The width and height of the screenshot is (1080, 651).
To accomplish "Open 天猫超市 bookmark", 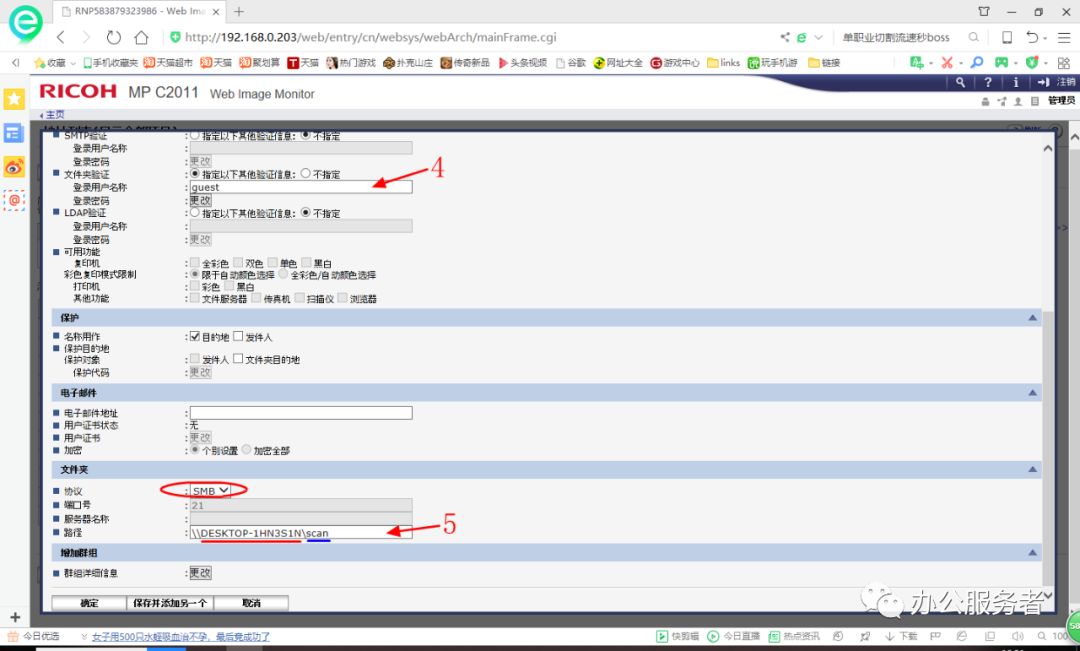I will click(168, 63).
